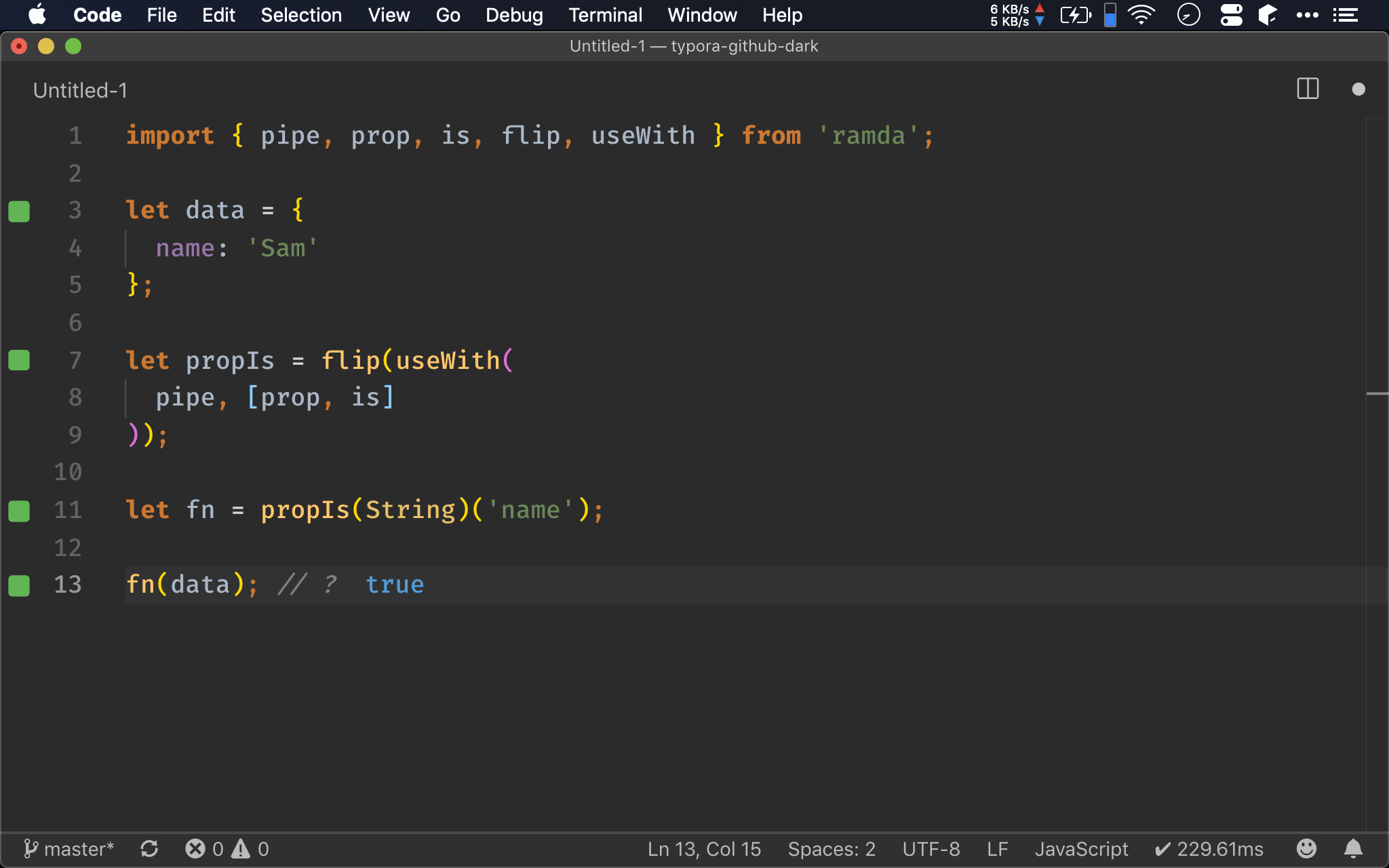The width and height of the screenshot is (1389, 868).
Task: Click line number 1 in the gutter
Action: click(75, 136)
